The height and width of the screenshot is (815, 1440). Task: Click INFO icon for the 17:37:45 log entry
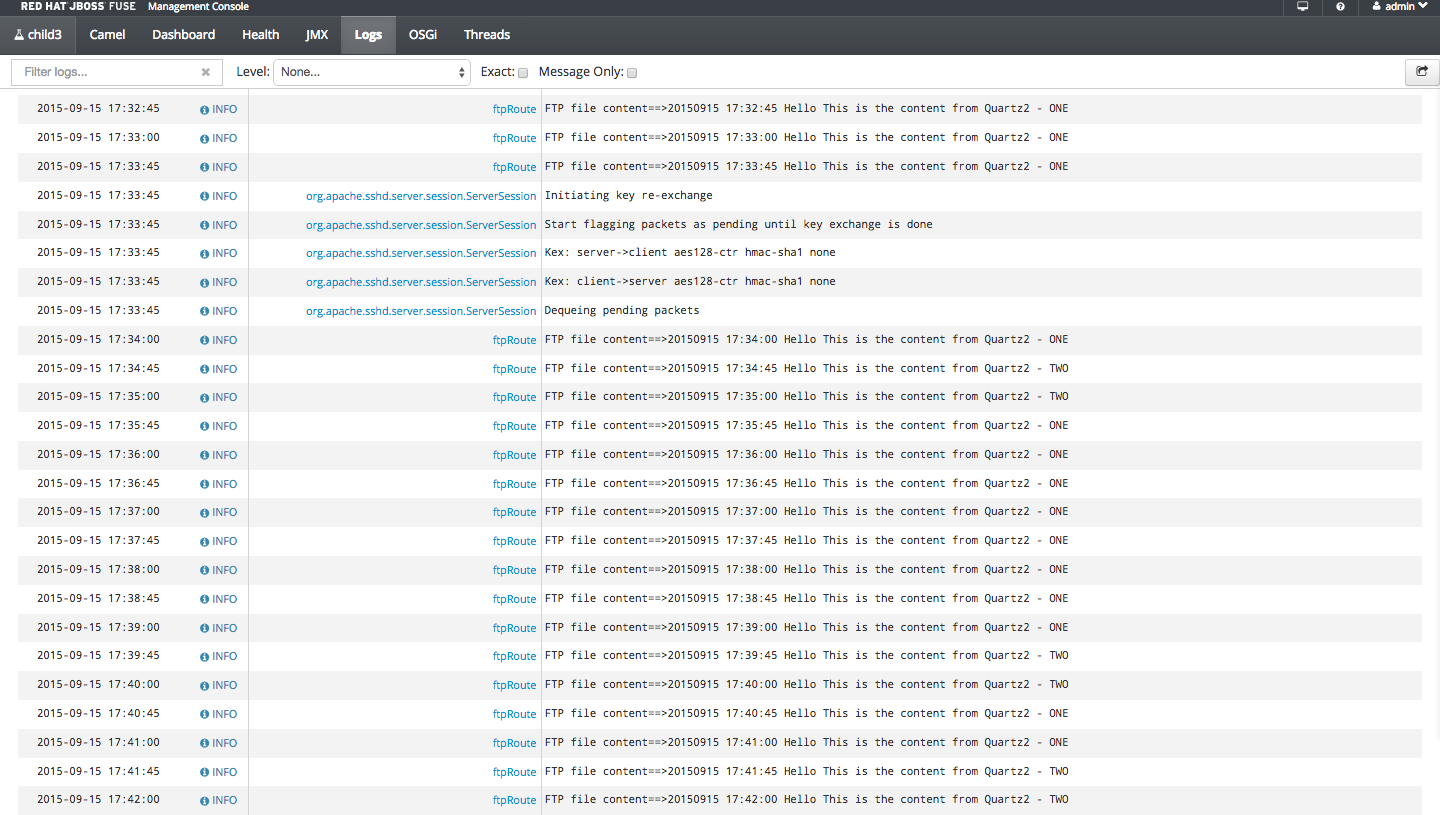205,542
